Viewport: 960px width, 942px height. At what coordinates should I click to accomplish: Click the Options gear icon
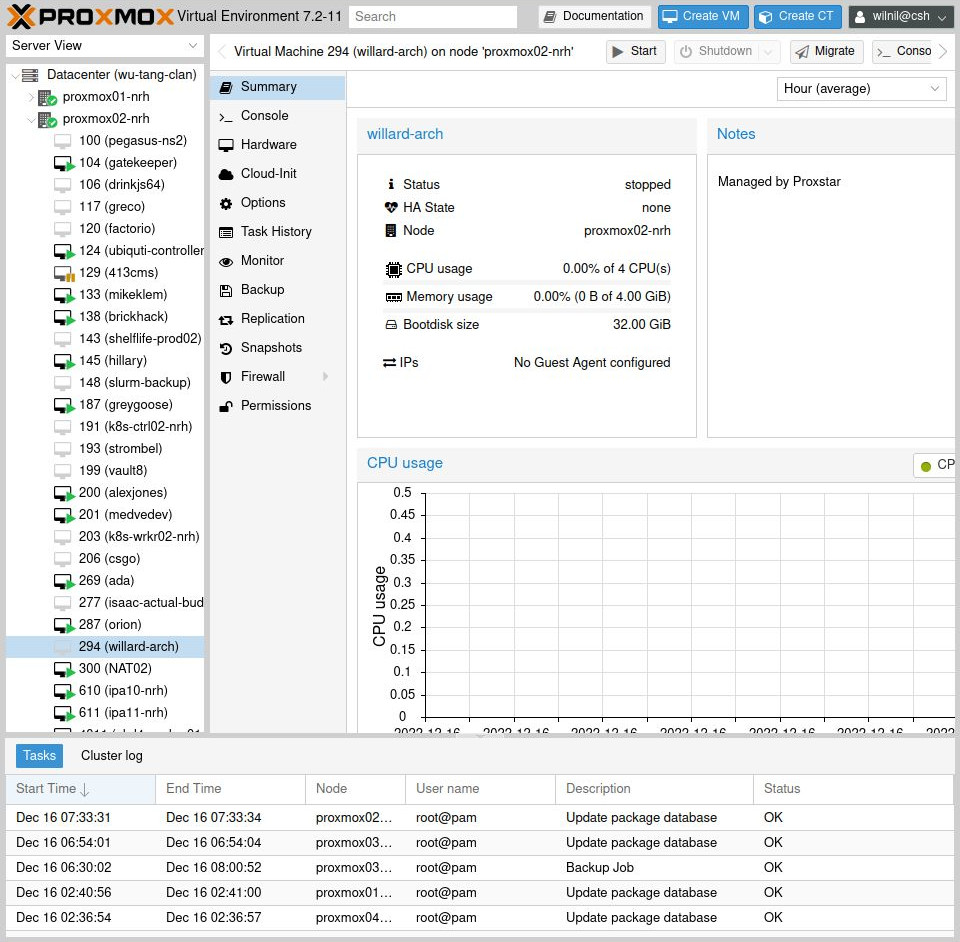coord(226,203)
